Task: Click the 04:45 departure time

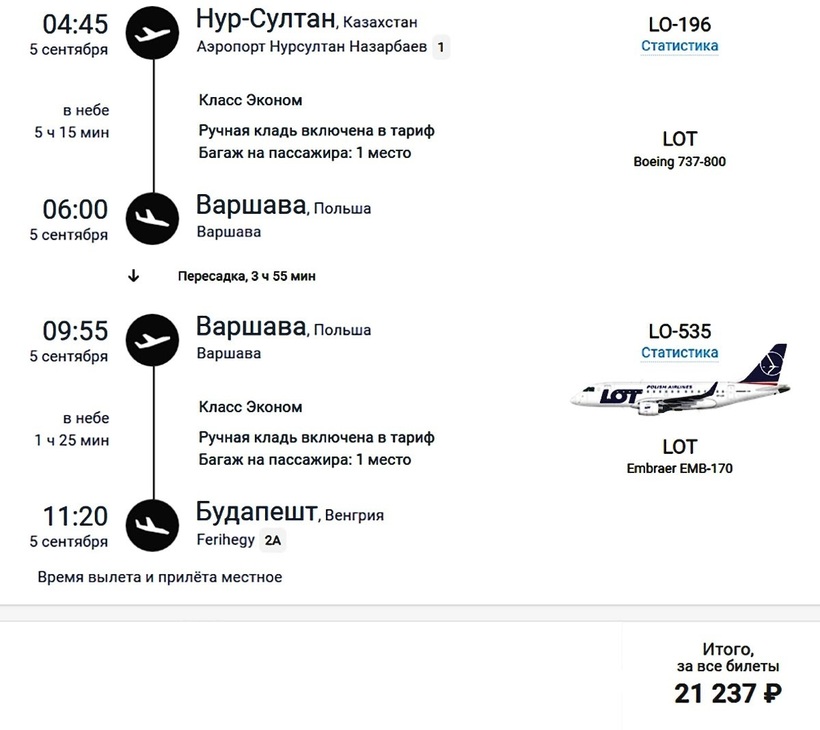Action: [75, 24]
